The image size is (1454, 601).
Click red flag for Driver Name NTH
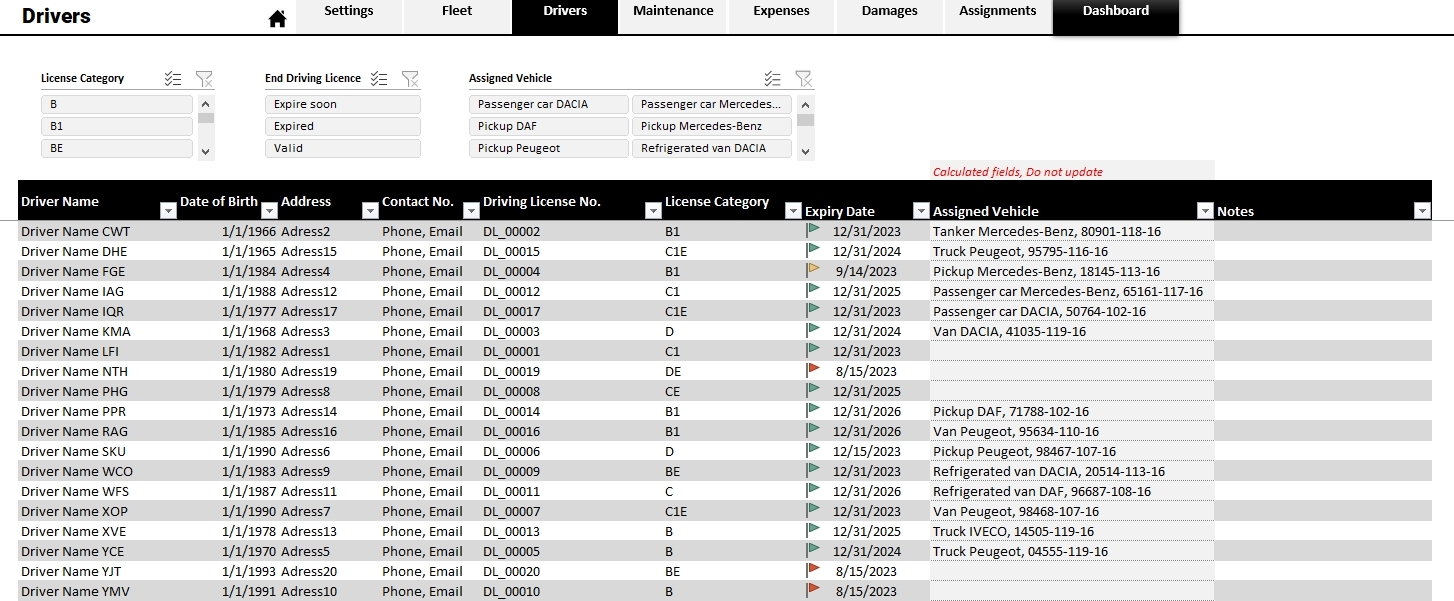[813, 370]
